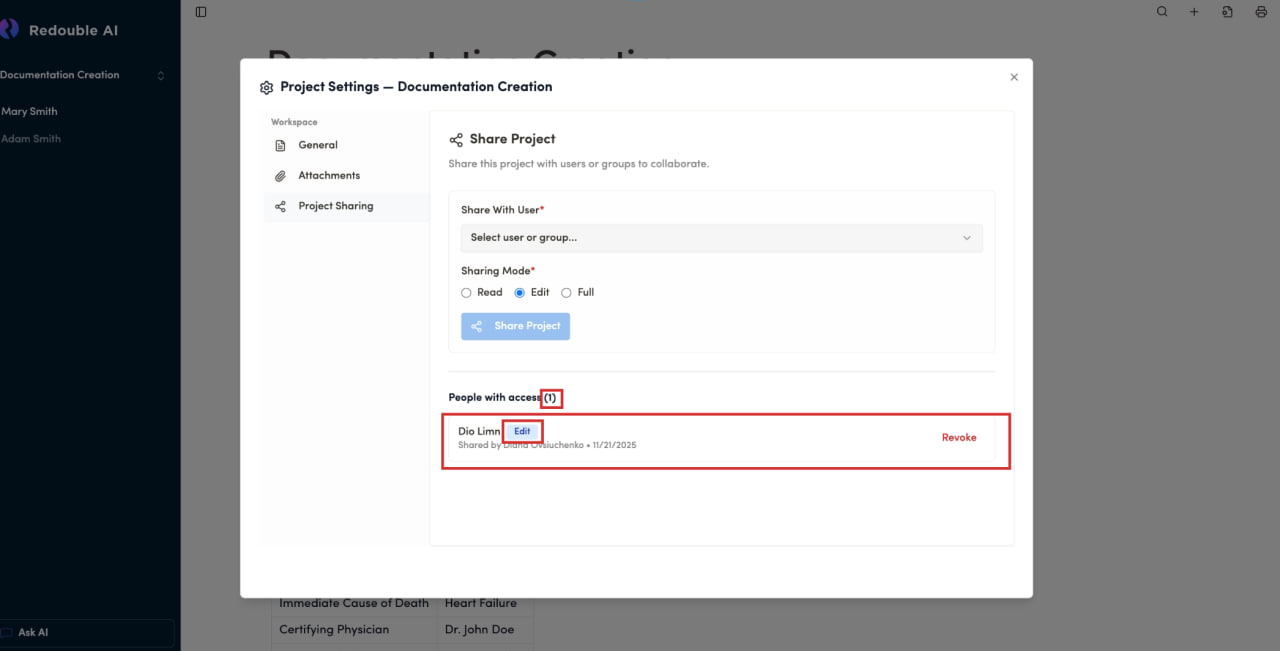Click the Ask AI button
1280x651 pixels.
(33, 632)
